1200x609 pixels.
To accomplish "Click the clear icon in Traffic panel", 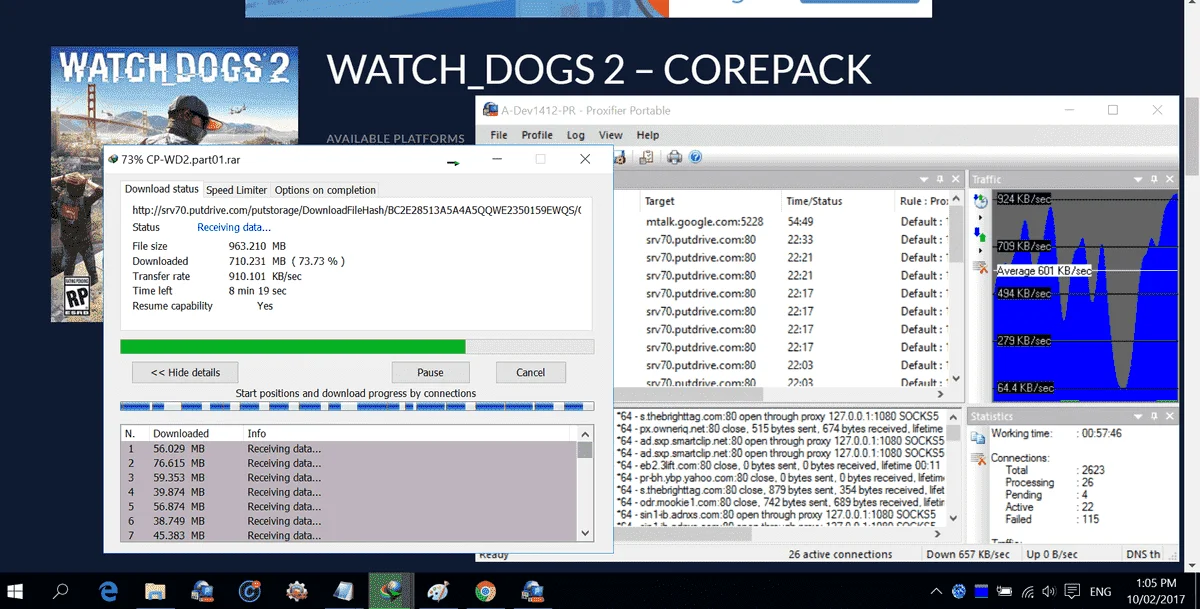I will pyautogui.click(x=981, y=268).
